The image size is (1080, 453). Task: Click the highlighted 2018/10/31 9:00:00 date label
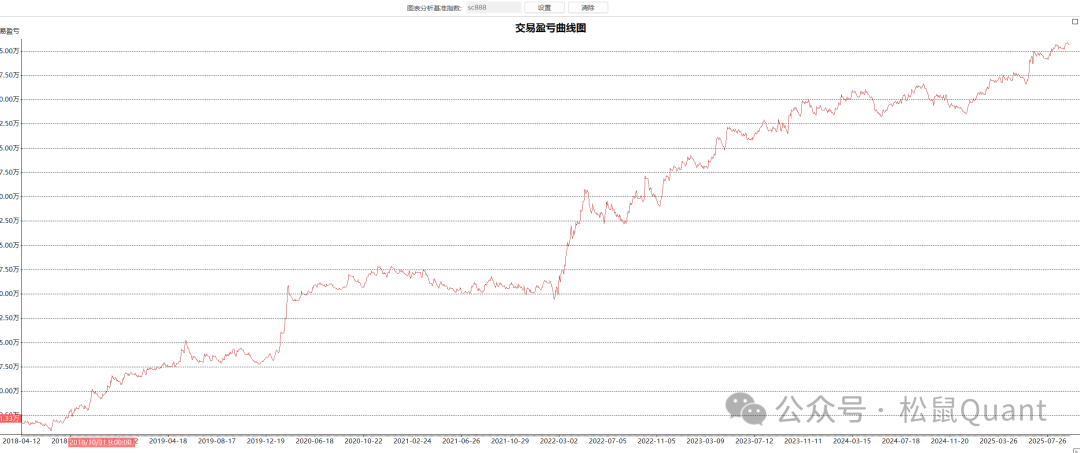pos(101,440)
